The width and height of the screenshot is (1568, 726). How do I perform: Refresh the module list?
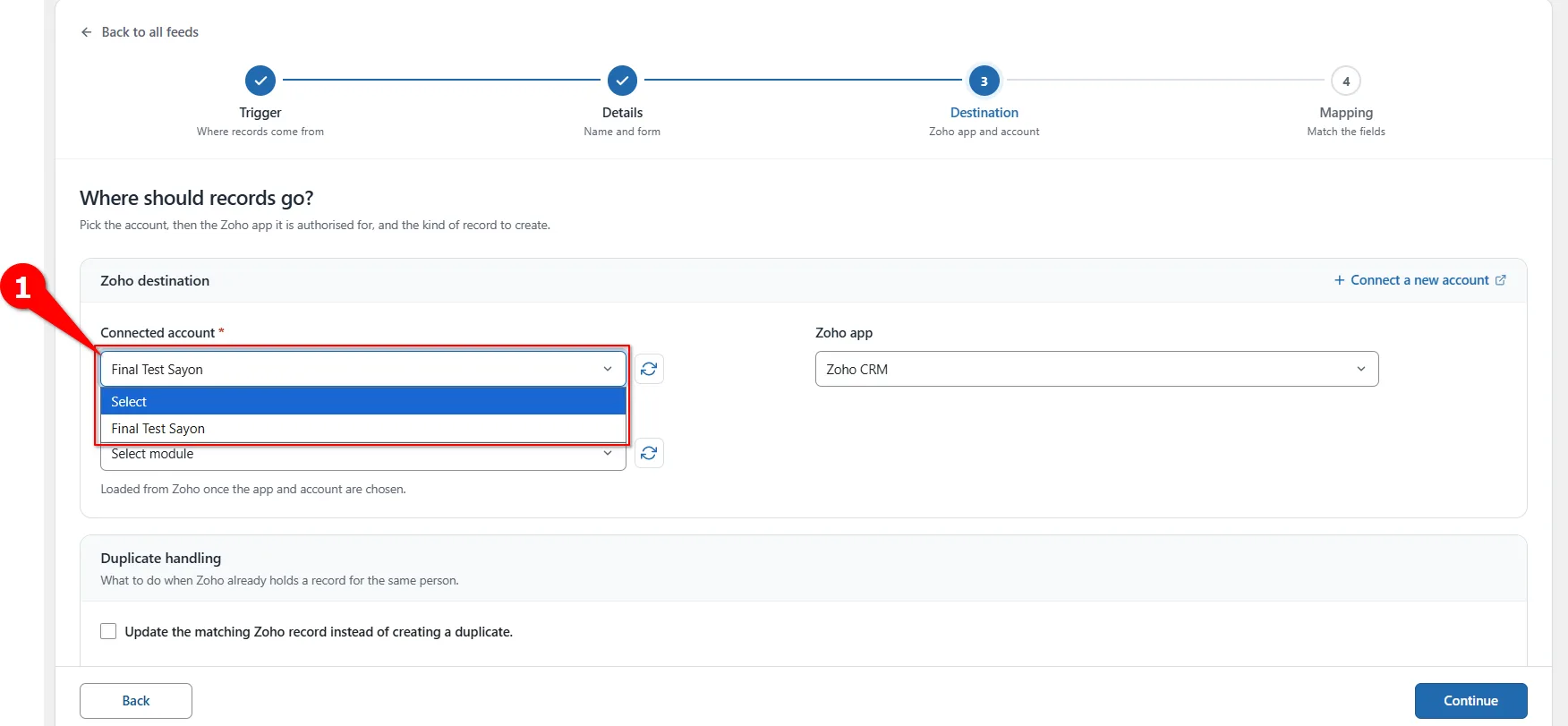[x=649, y=453]
